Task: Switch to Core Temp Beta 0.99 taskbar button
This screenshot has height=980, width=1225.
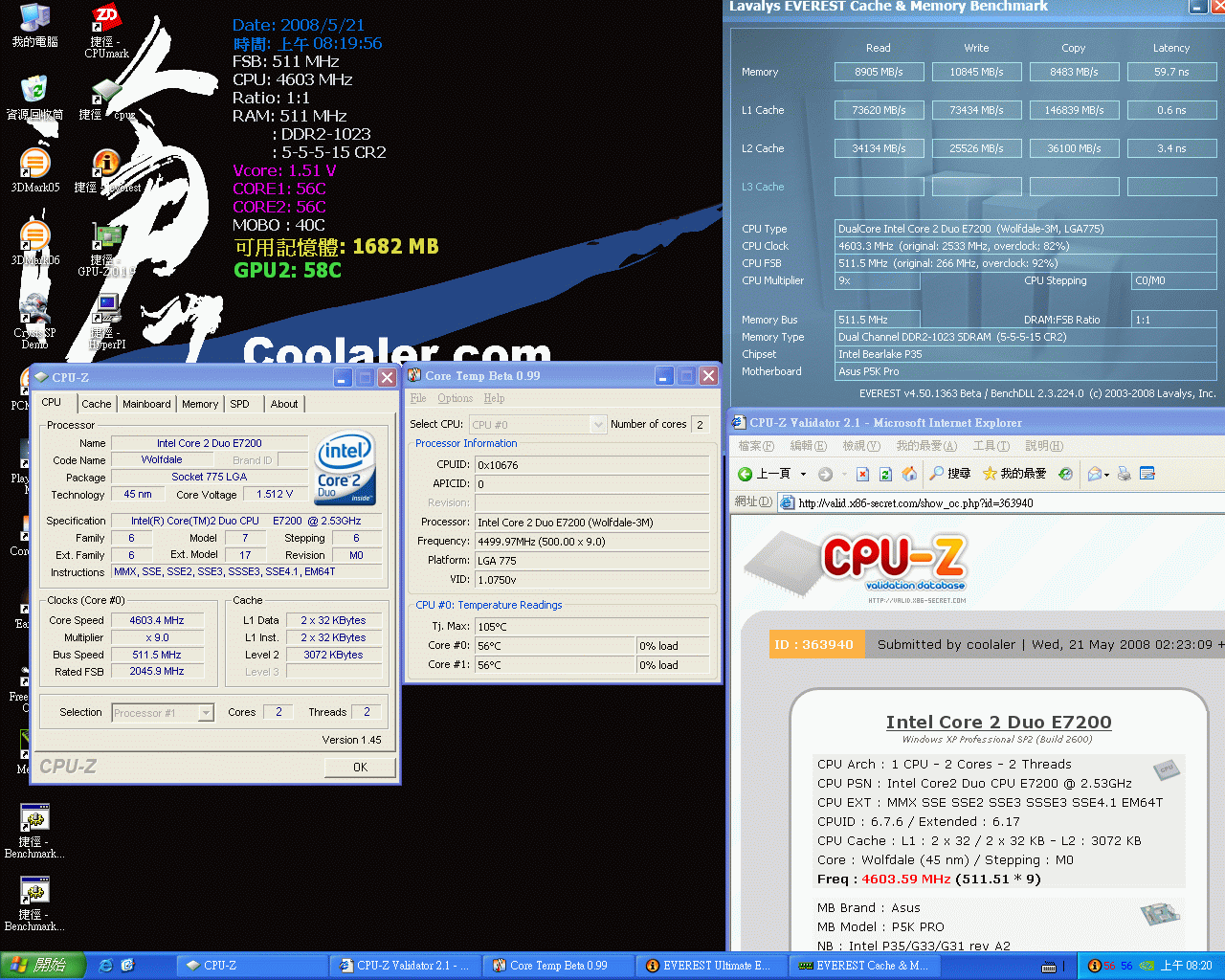Action: (559, 966)
